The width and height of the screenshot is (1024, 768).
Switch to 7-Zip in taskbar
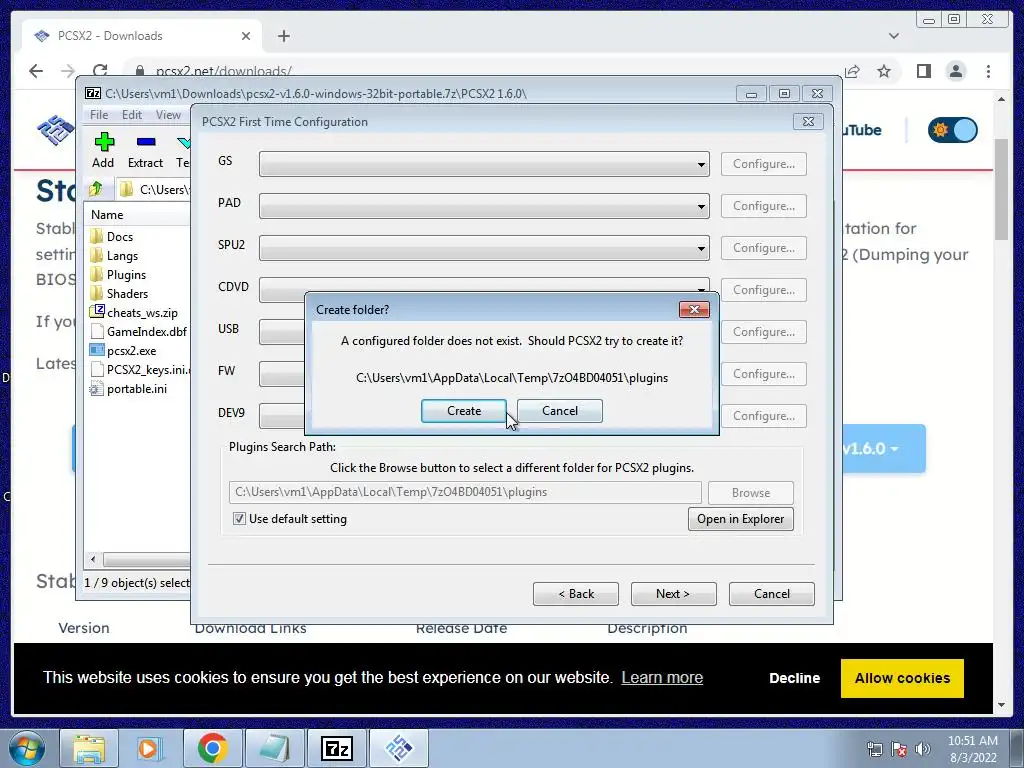point(337,748)
